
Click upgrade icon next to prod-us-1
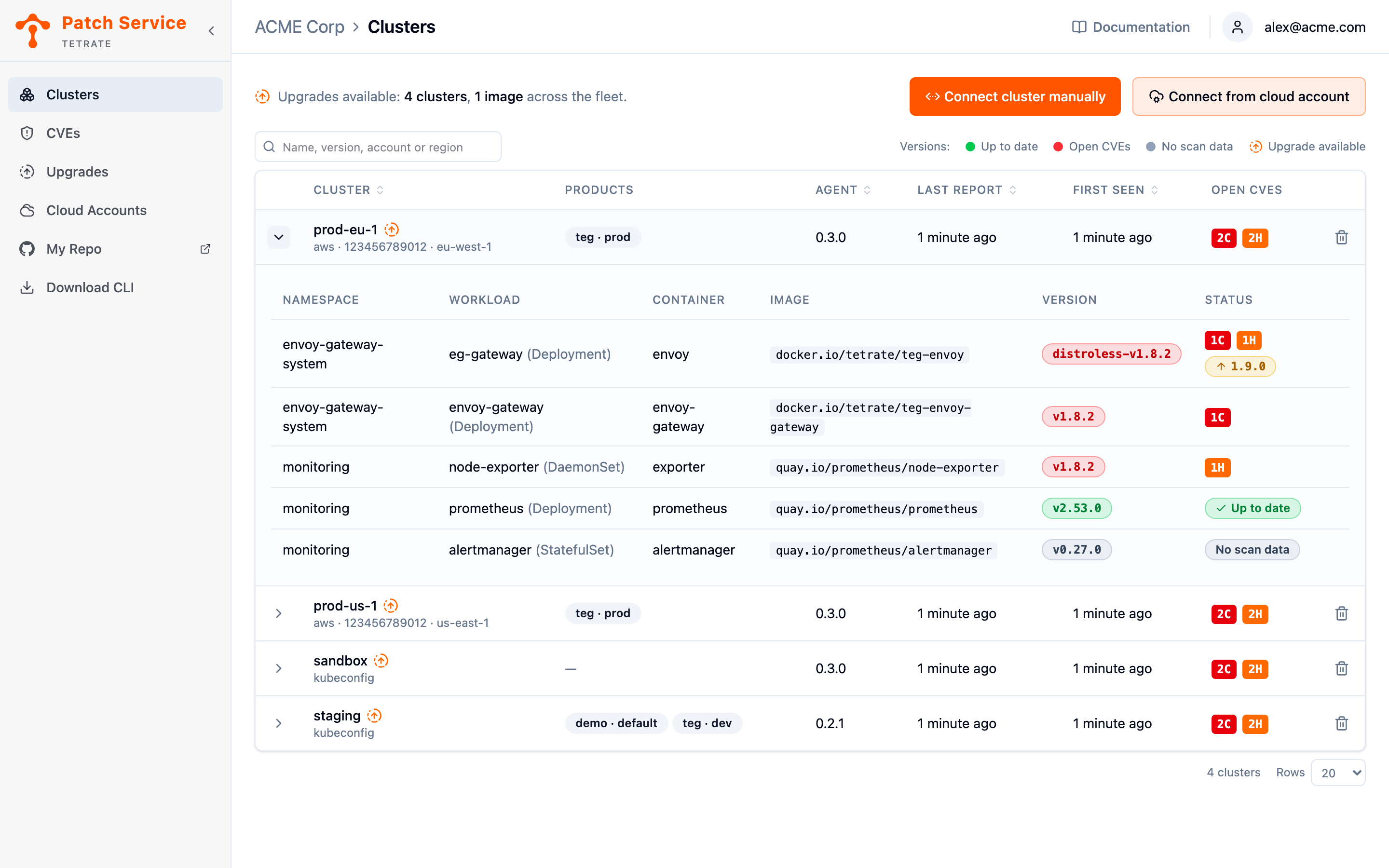(390, 606)
